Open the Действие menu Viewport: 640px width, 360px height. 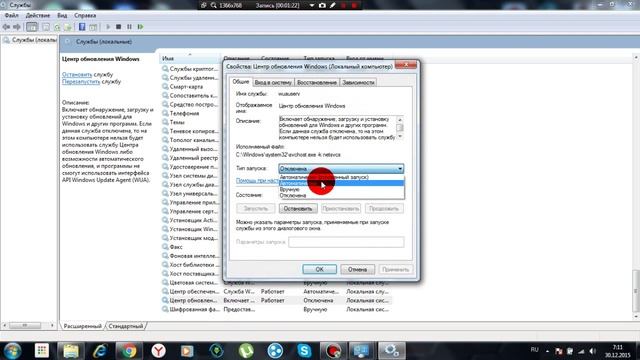[38, 16]
